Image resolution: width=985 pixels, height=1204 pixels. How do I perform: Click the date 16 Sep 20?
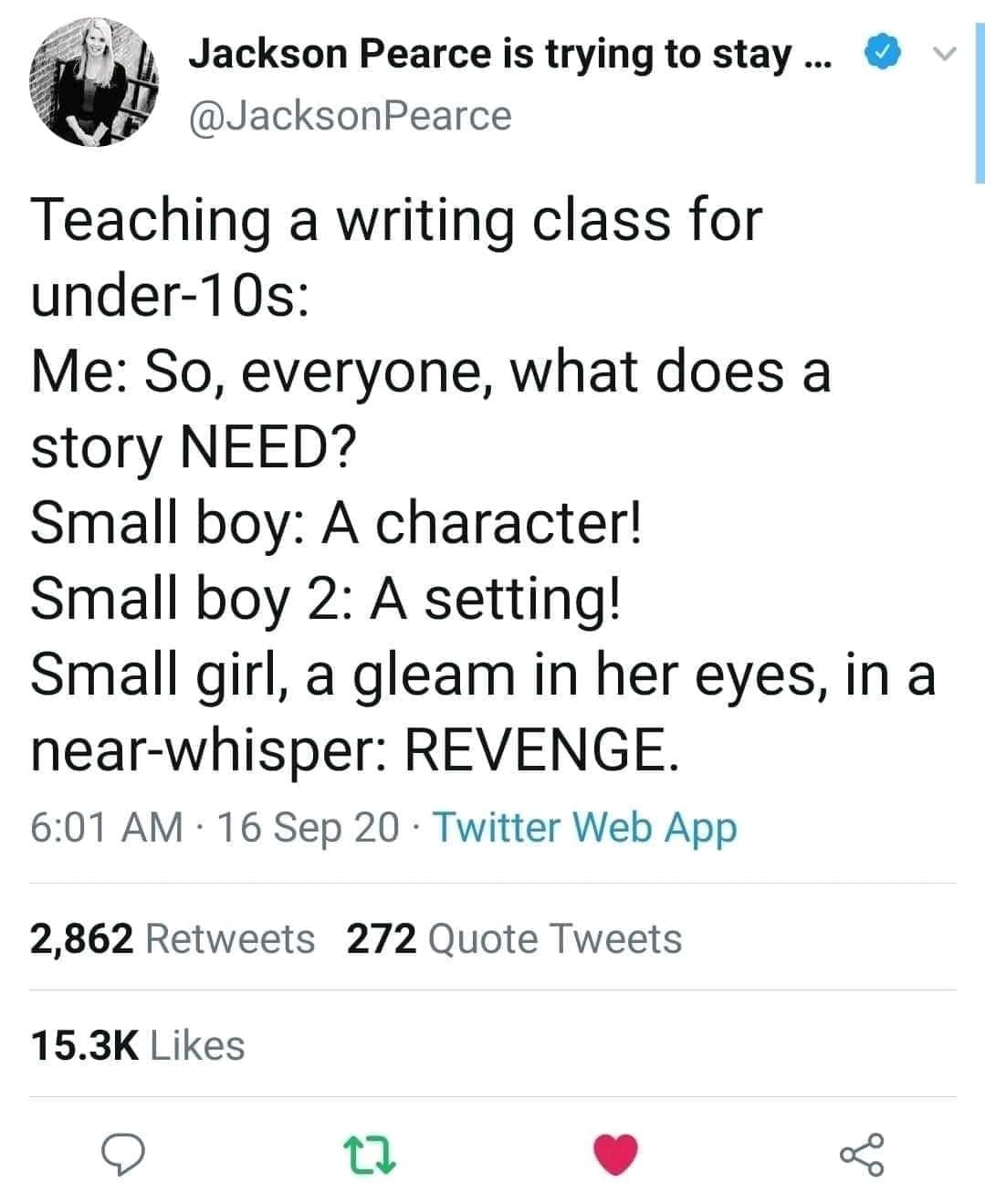point(309,827)
